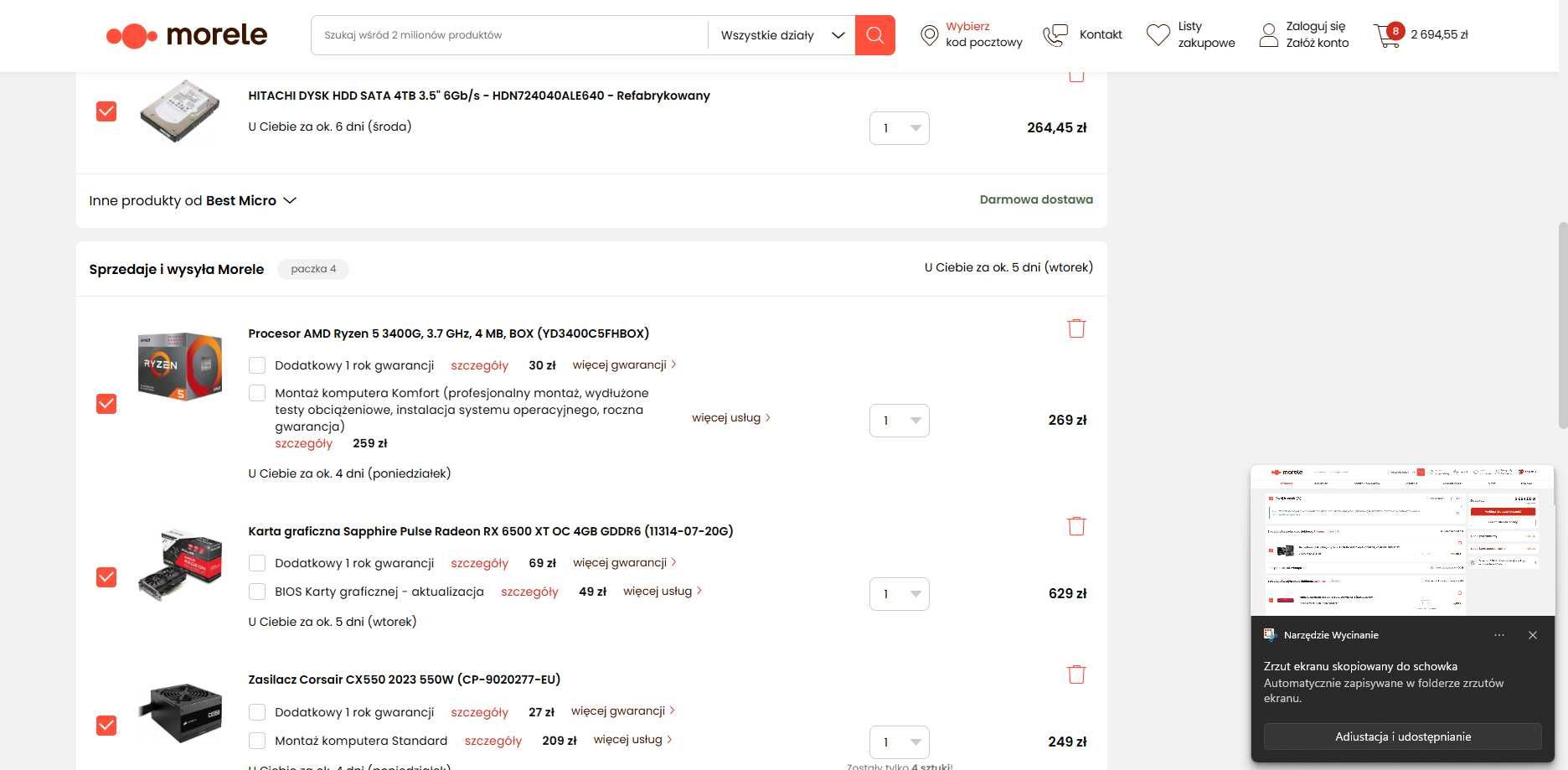1568x770 pixels.
Task: Open the Hitachi HDD 4TB product title
Action: coord(479,96)
